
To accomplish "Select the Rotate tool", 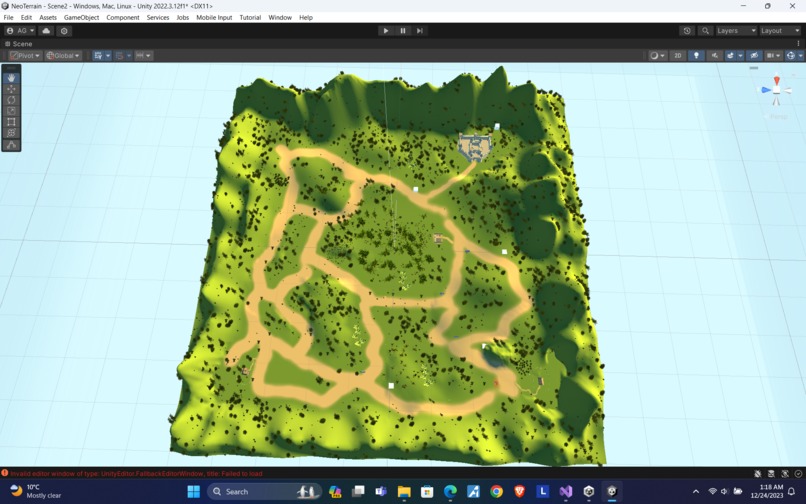I will point(11,100).
